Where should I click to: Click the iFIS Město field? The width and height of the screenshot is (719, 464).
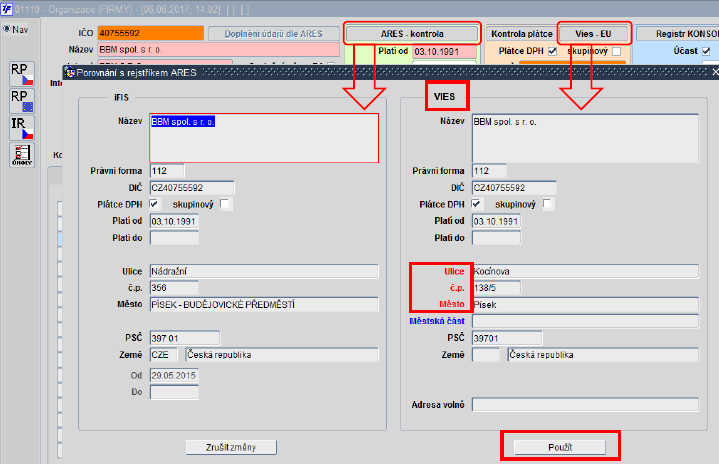click(264, 304)
